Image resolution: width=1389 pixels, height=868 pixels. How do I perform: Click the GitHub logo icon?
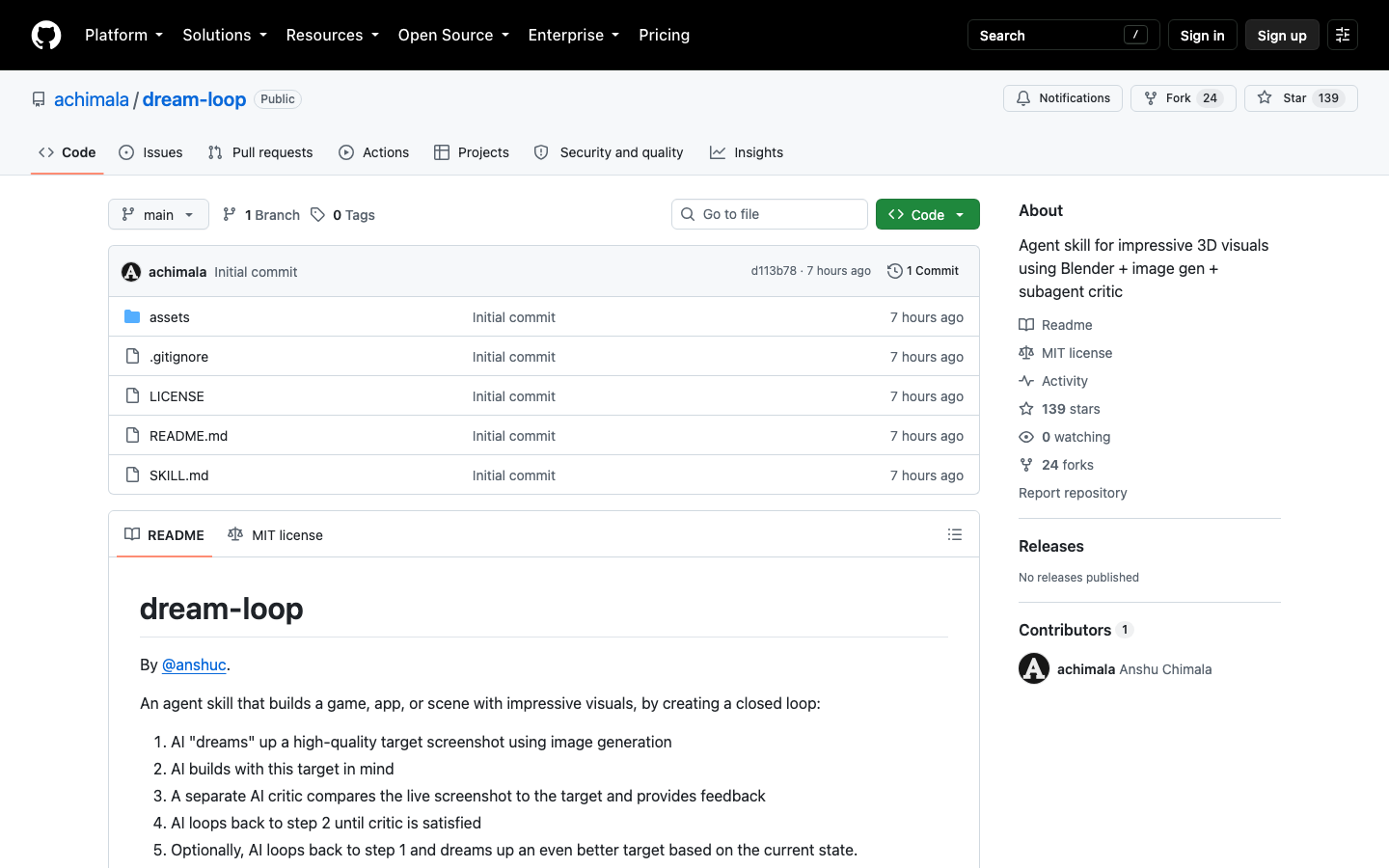tap(46, 35)
